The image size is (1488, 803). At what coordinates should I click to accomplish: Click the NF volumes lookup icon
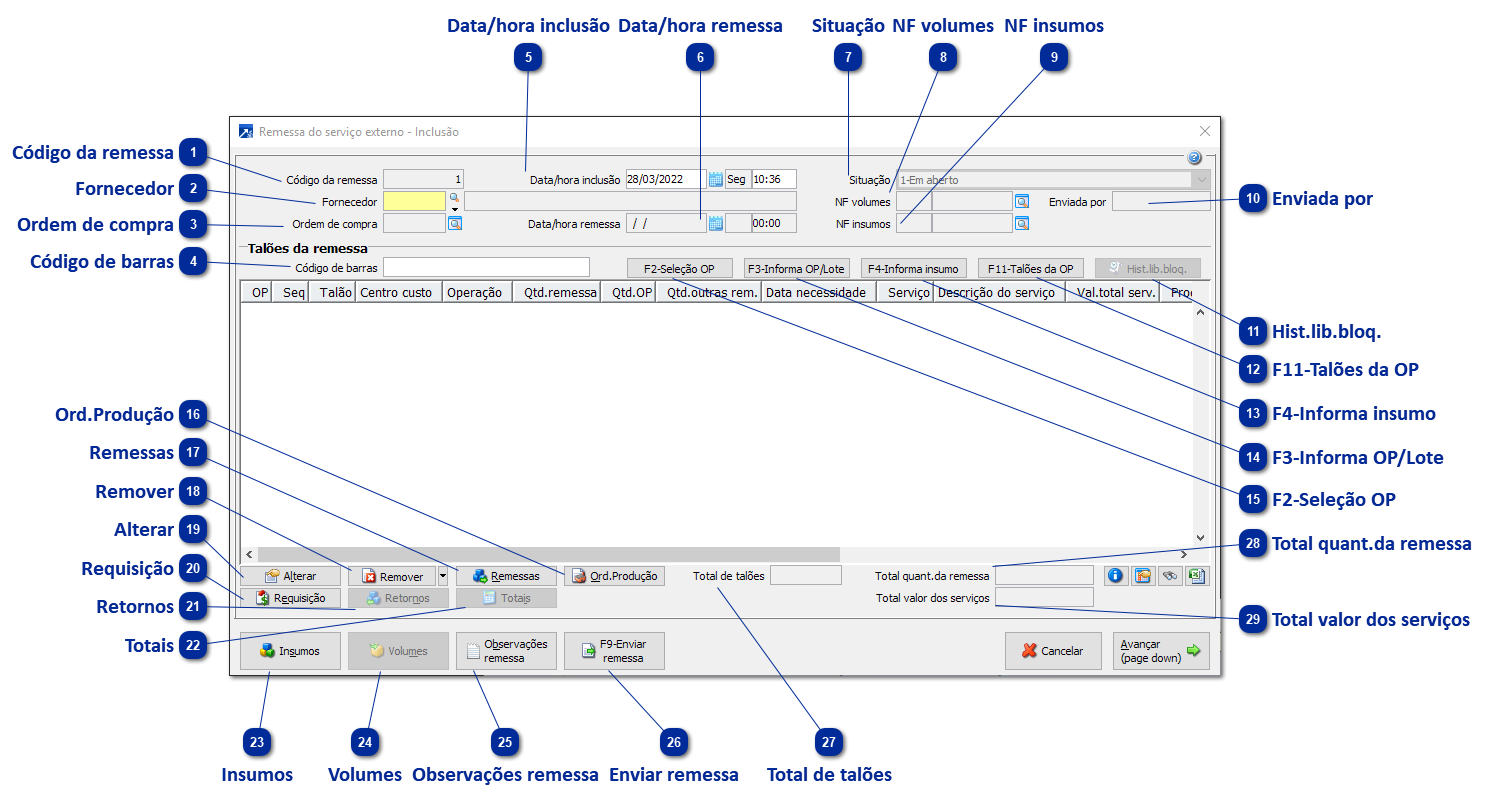coord(1022,201)
